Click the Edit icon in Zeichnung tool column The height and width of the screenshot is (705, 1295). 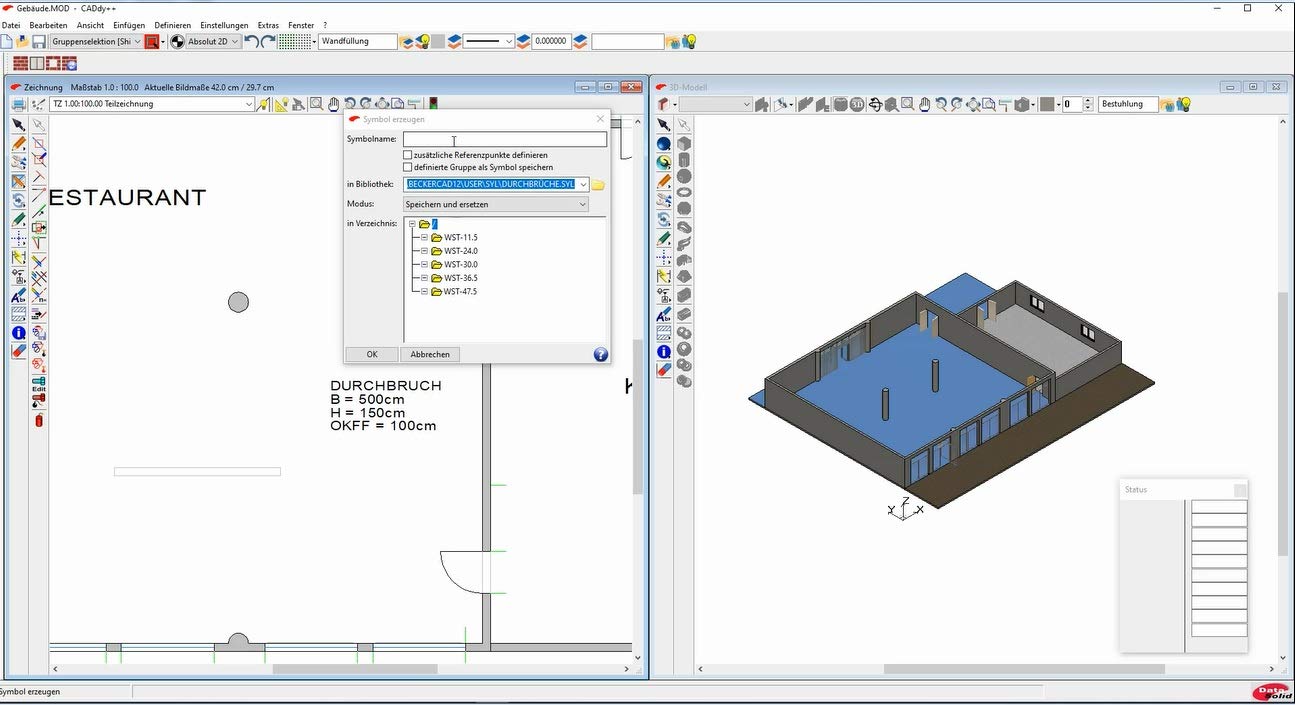pos(39,385)
